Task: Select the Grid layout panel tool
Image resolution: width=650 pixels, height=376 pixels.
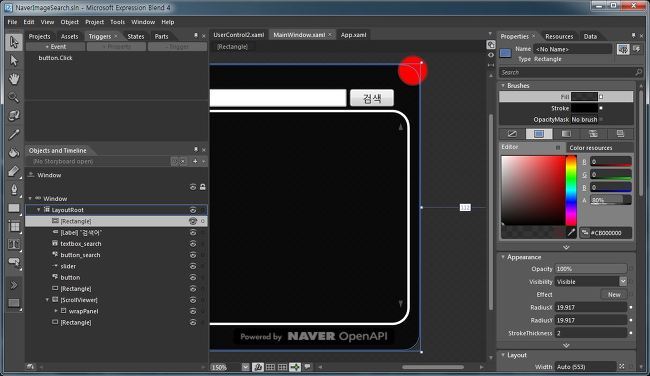Action: 14,226
